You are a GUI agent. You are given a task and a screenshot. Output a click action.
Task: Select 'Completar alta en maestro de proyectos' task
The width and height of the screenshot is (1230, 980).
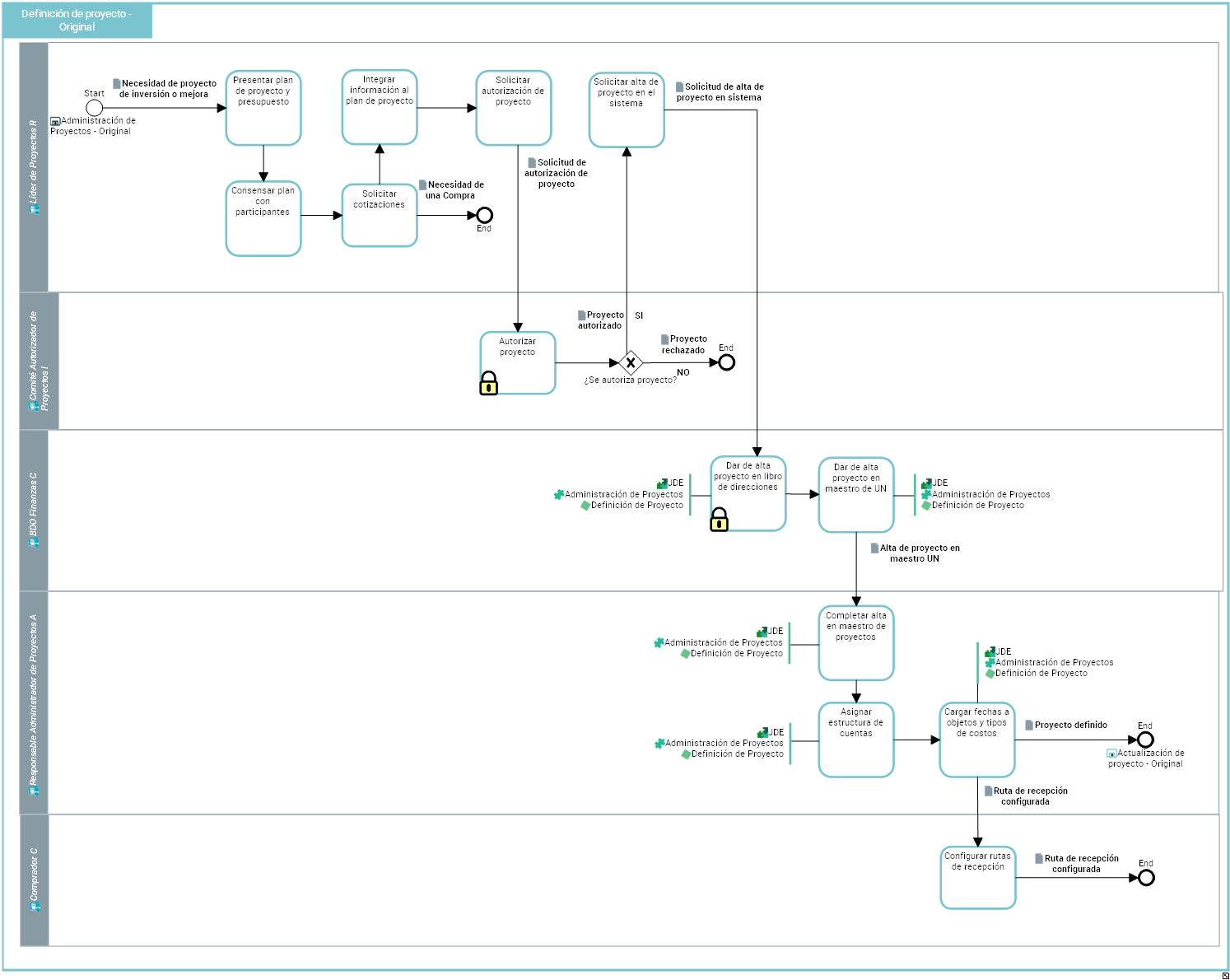click(856, 643)
